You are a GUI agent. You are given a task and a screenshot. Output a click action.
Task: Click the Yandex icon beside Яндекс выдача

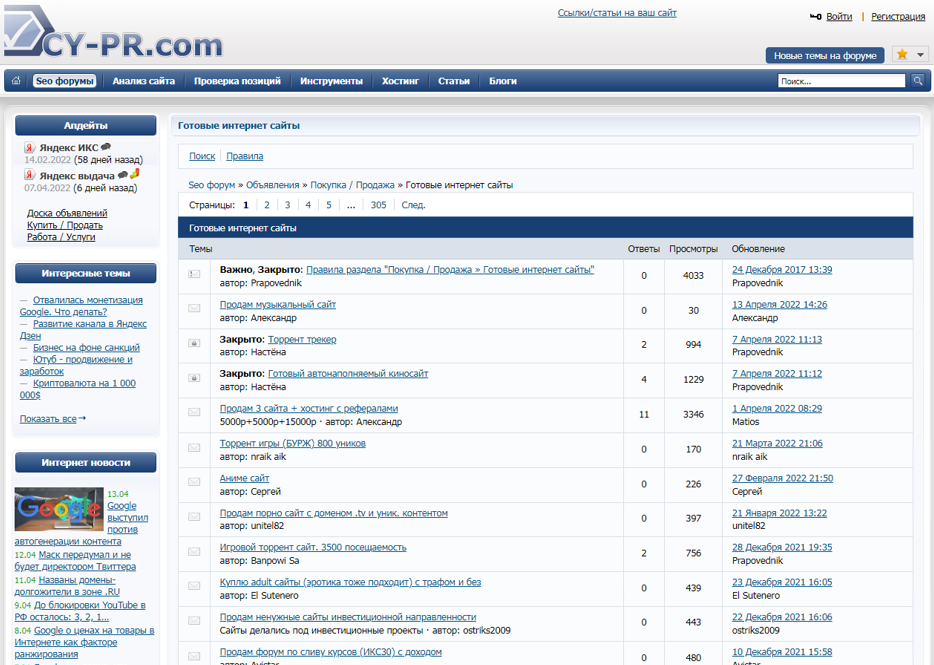(x=29, y=175)
